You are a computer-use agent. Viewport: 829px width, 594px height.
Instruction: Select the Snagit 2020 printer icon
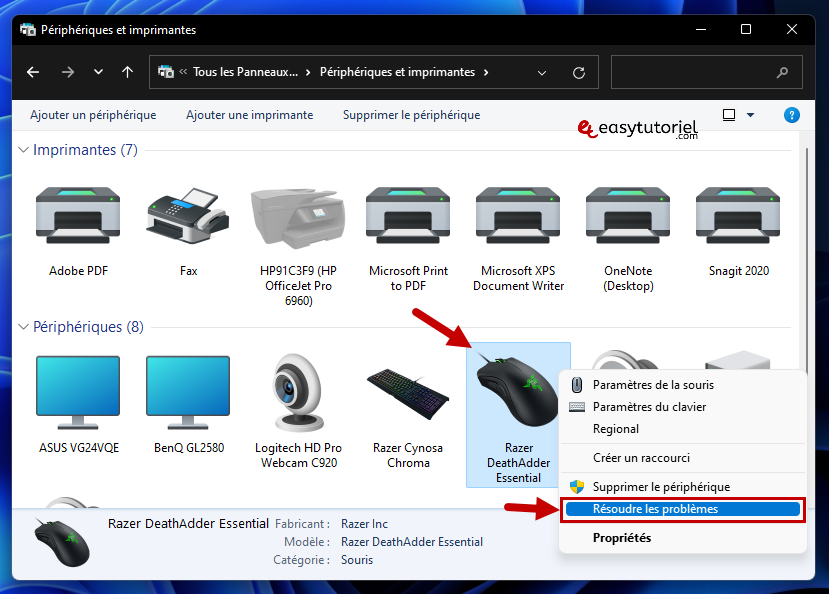coord(738,215)
